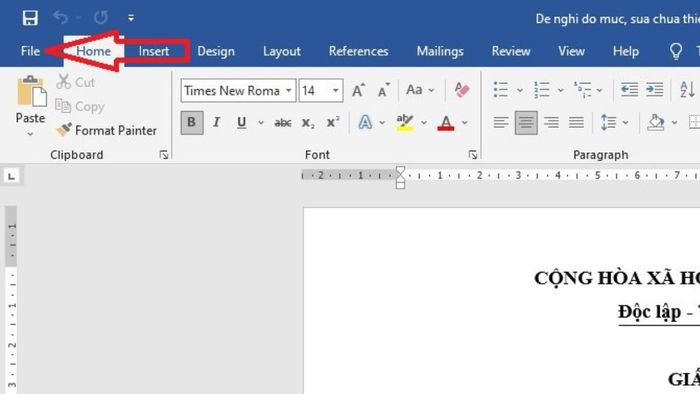Open the File tab
This screenshot has width=700, height=394.
coord(30,51)
